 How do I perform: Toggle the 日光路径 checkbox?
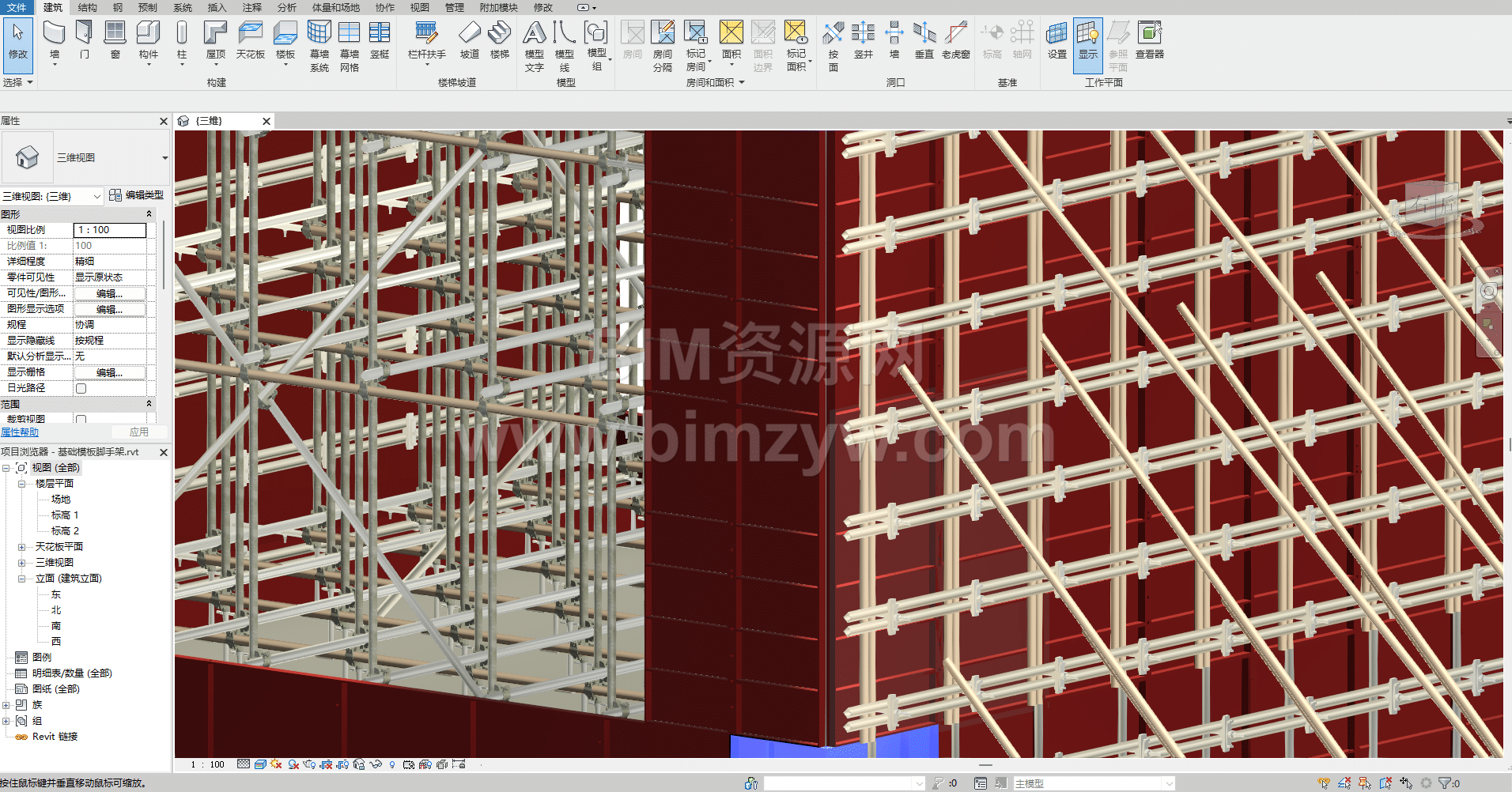coord(81,388)
